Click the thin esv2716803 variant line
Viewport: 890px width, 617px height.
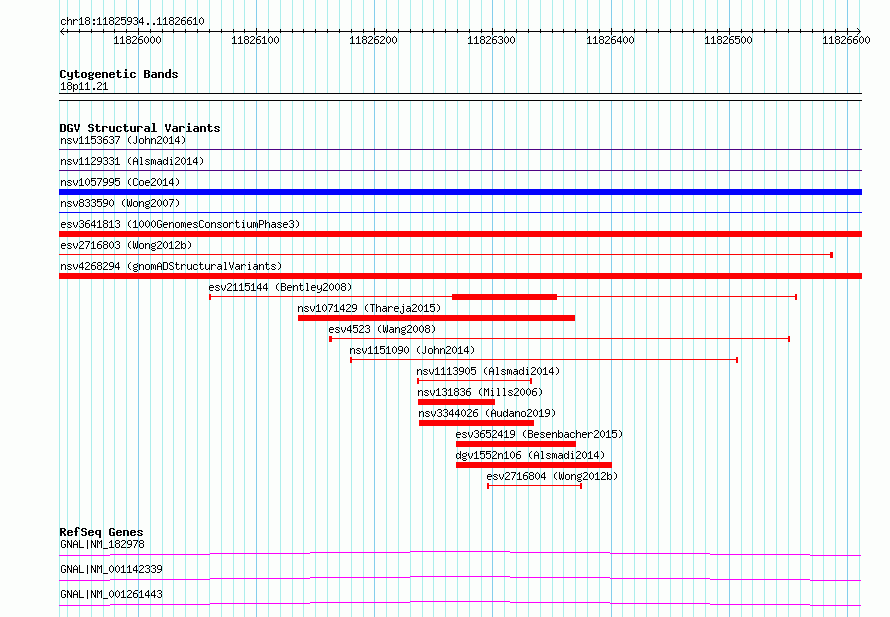pos(446,255)
